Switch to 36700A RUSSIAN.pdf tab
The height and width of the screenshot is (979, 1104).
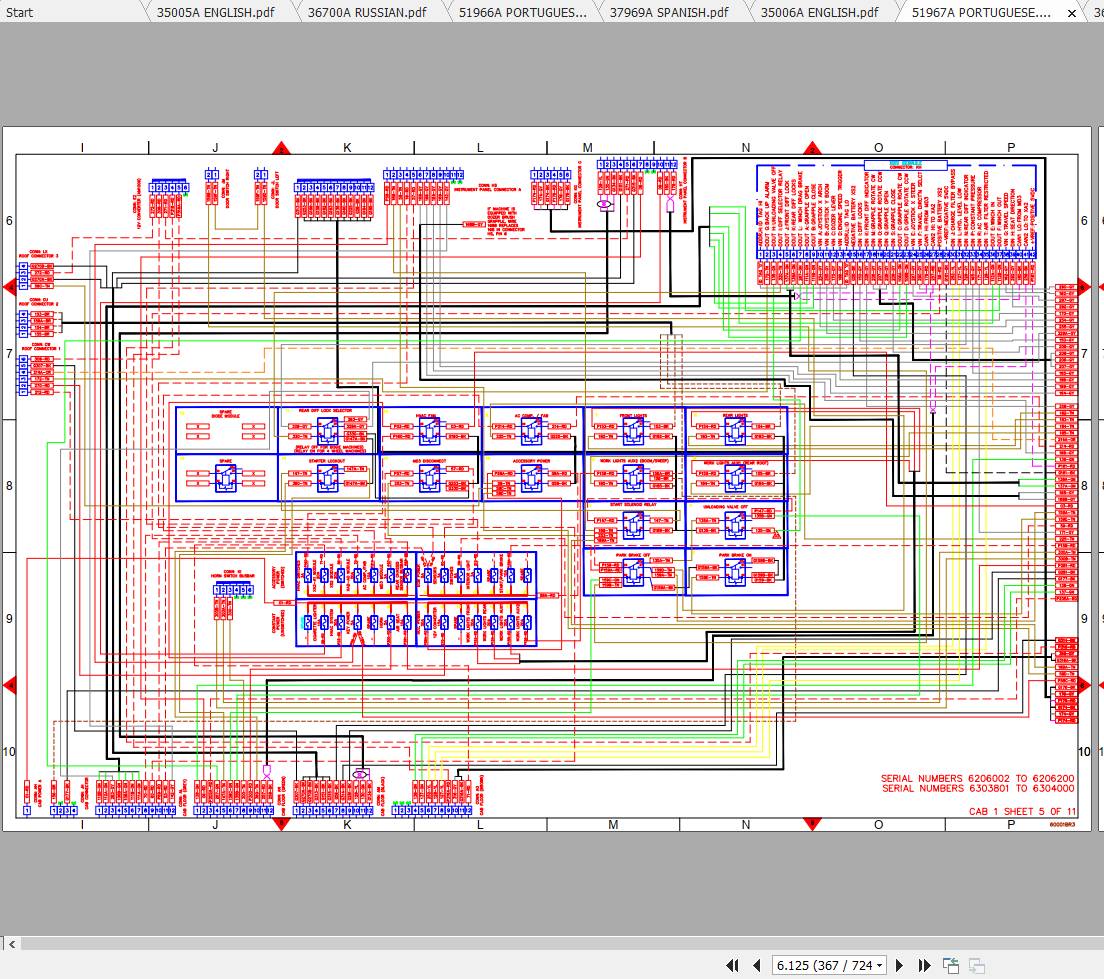pos(368,12)
